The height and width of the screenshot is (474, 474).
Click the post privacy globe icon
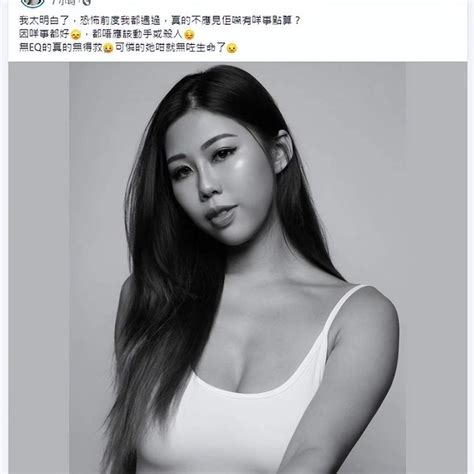87,2
